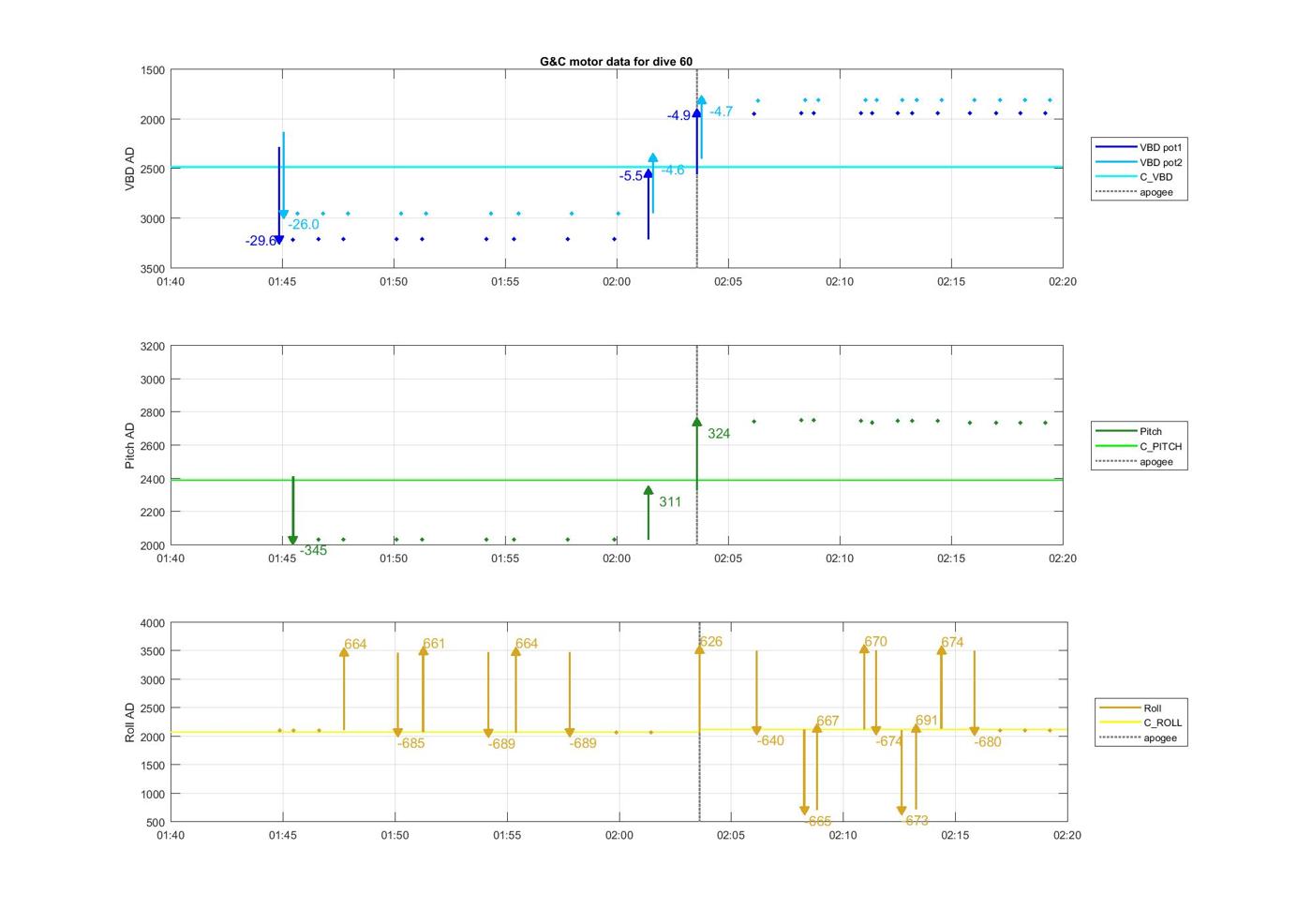Click the '-640' roll annotation
1312x924 pixels.
click(x=770, y=740)
